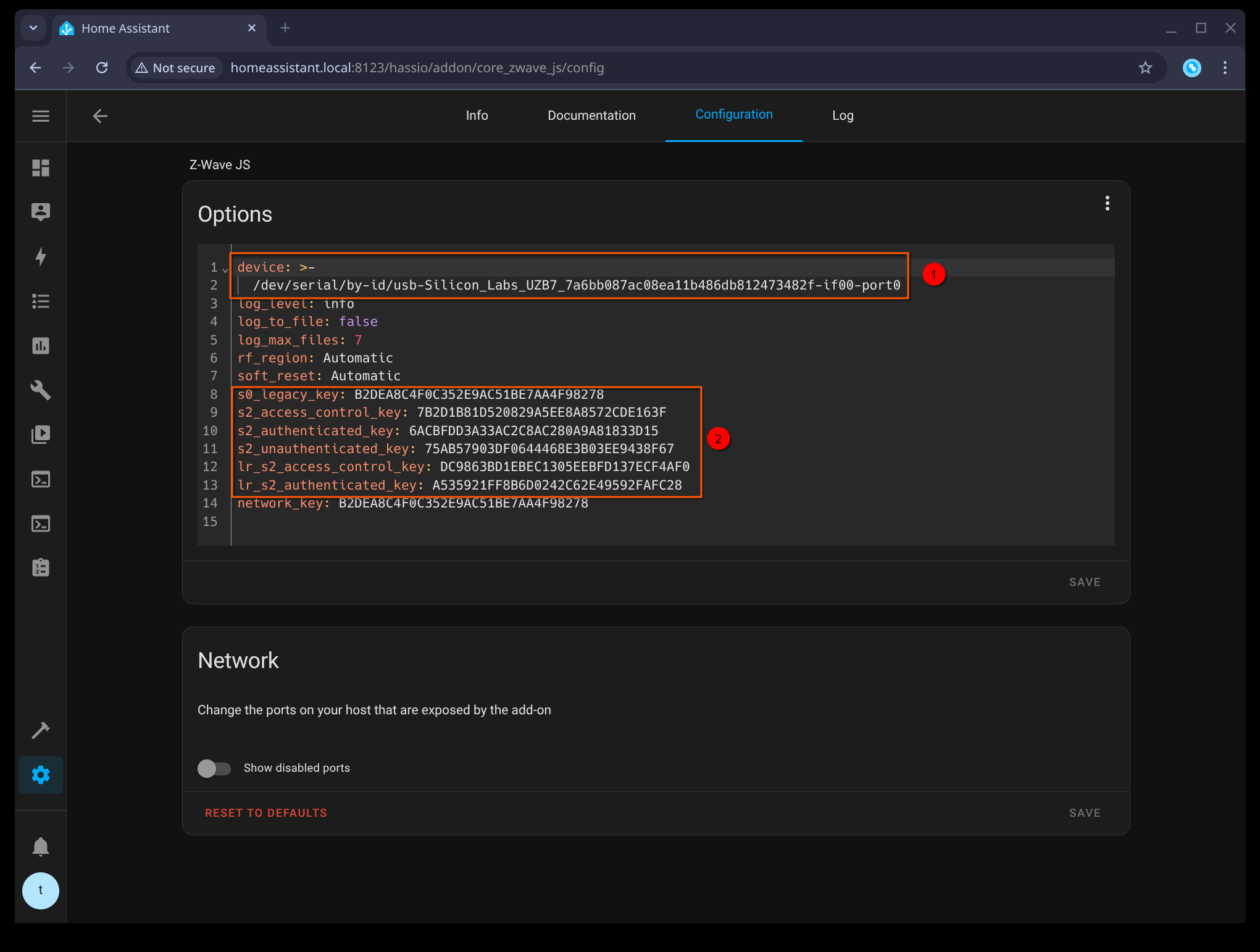
Task: Open the Energy lightning bolt icon
Action: [x=41, y=256]
